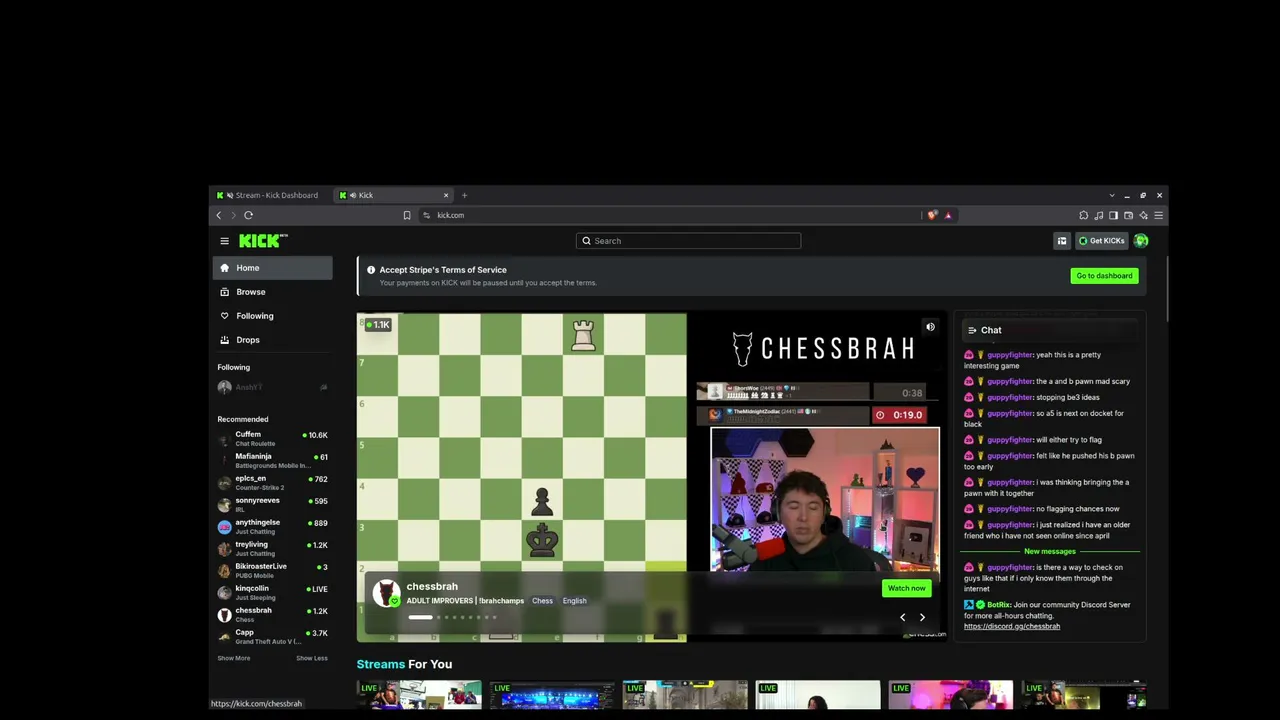The height and width of the screenshot is (720, 1280).
Task: Click the English language tag
Action: click(x=574, y=601)
